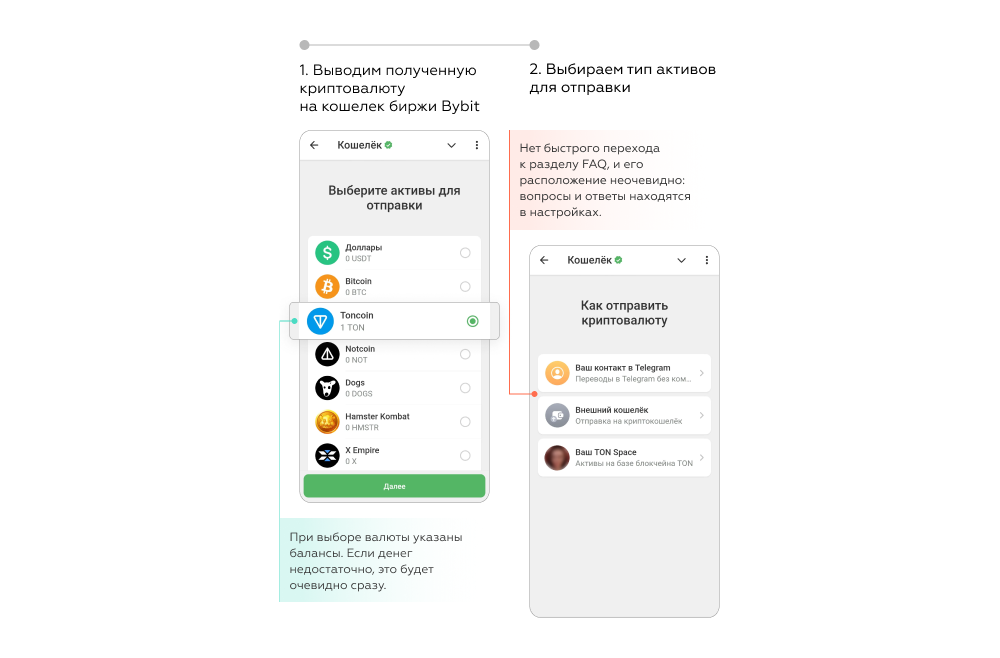Select the Доллары USDT radio button
Image resolution: width=1000 pixels, height=658 pixels.
click(465, 253)
